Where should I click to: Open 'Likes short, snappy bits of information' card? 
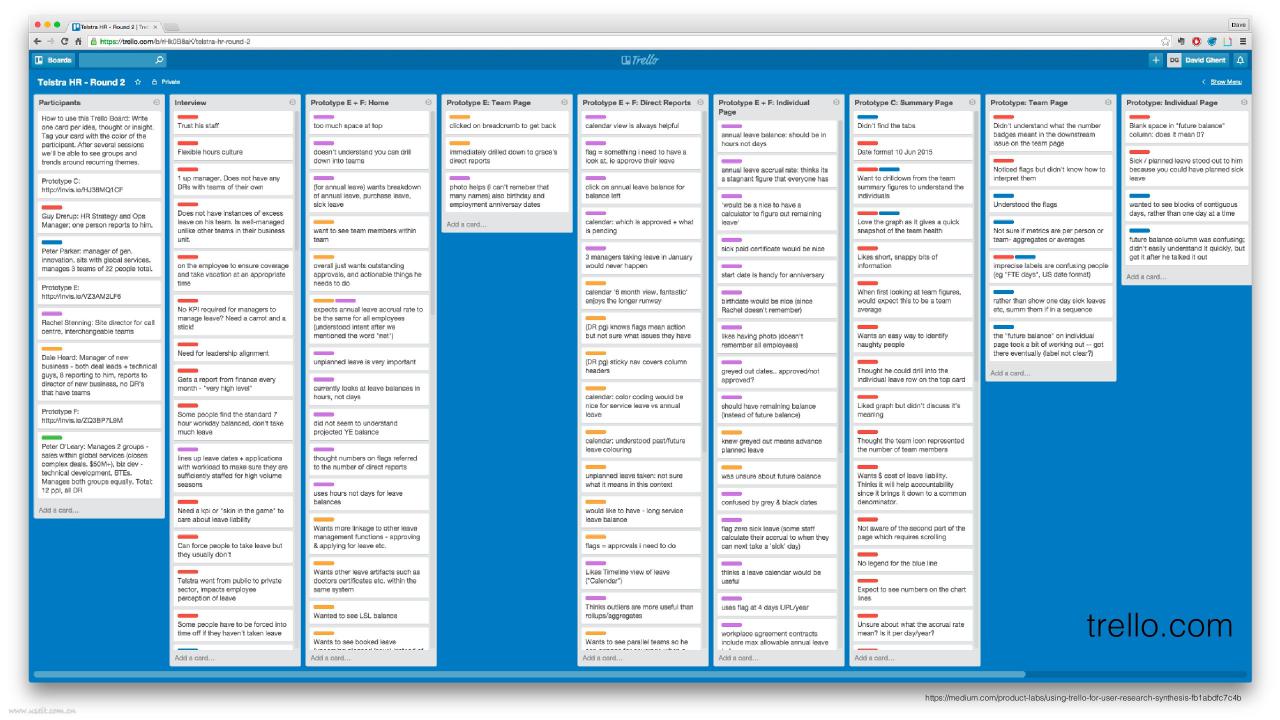(913, 258)
